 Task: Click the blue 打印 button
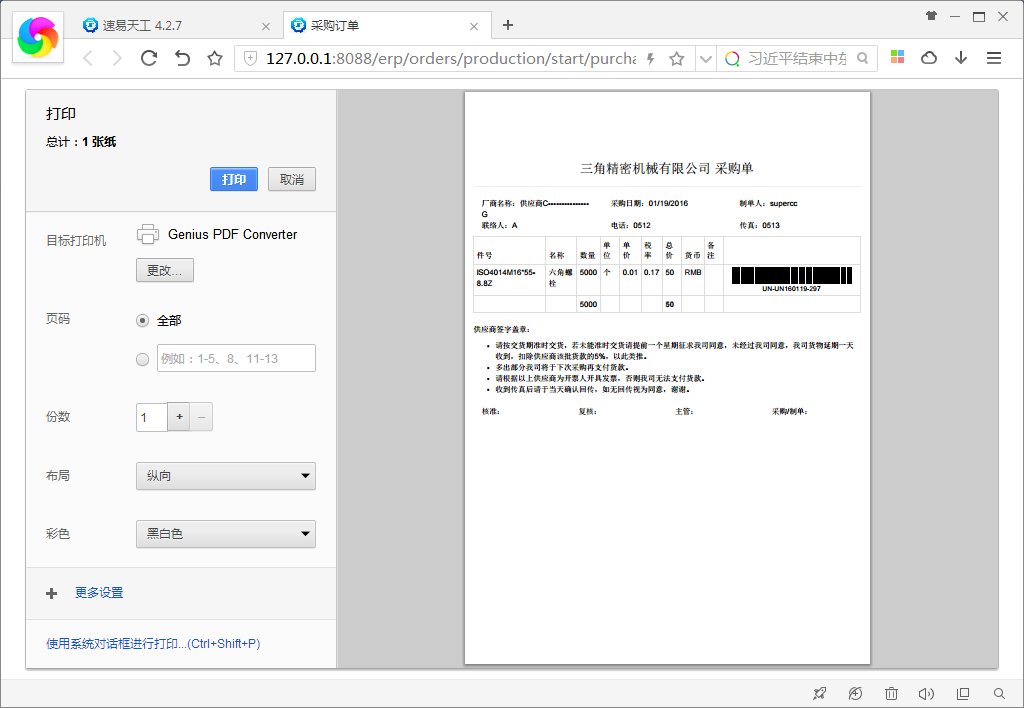pyautogui.click(x=234, y=179)
